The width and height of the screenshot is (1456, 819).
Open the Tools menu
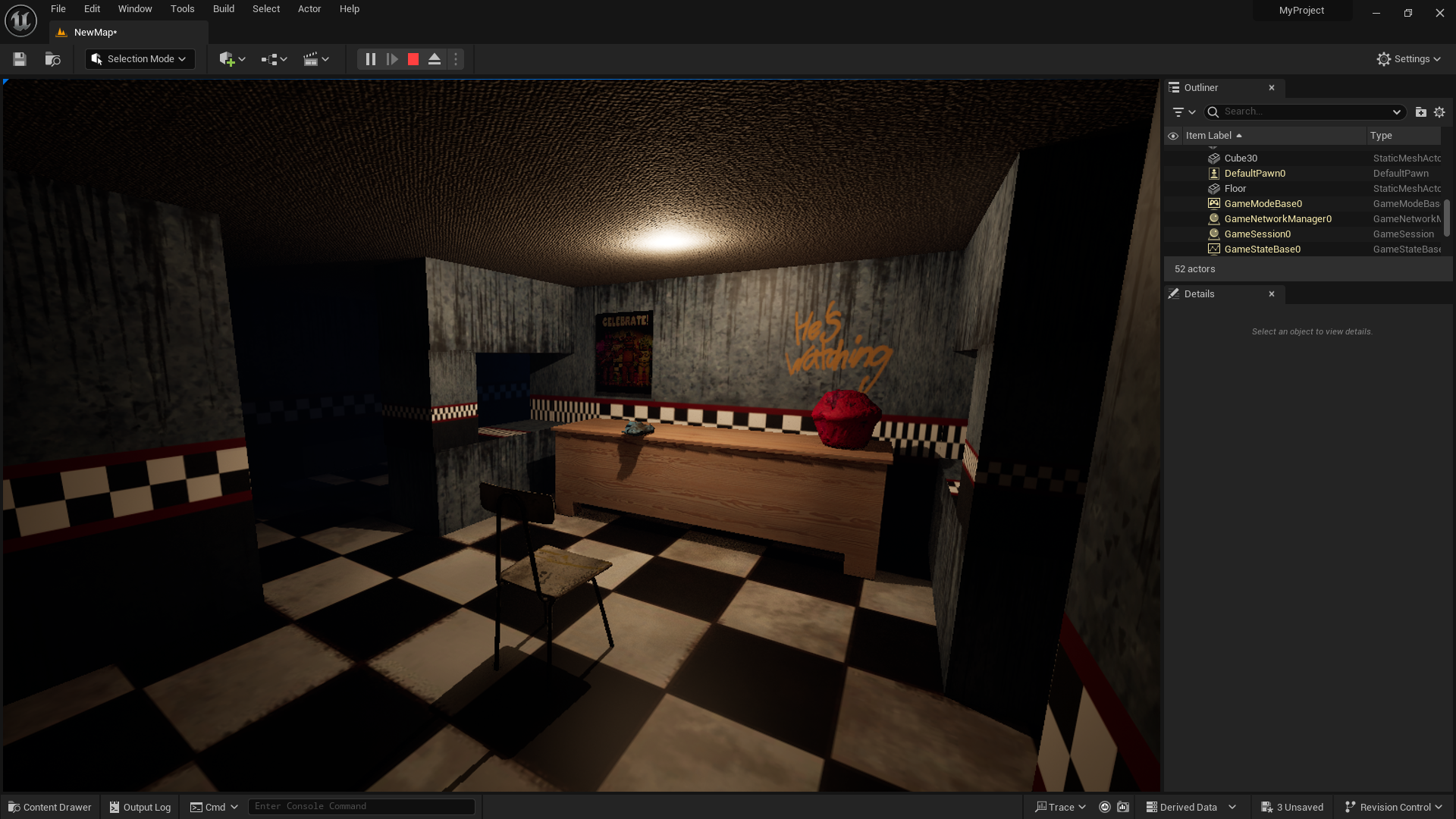tap(182, 9)
